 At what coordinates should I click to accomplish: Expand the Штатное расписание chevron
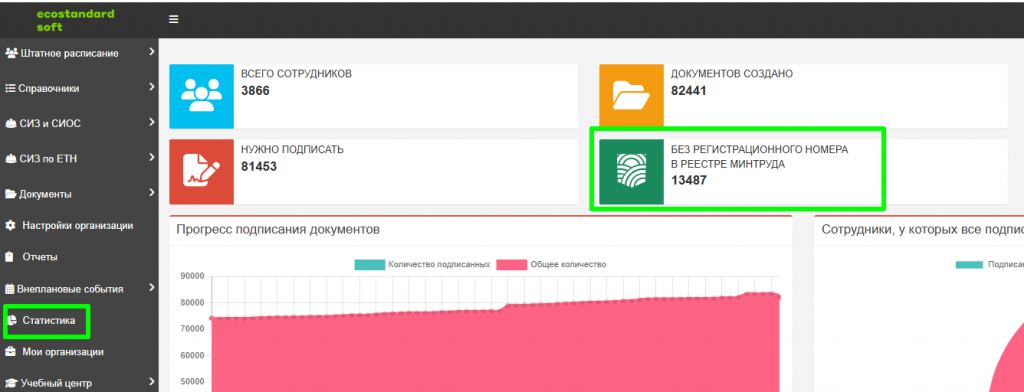coord(152,52)
